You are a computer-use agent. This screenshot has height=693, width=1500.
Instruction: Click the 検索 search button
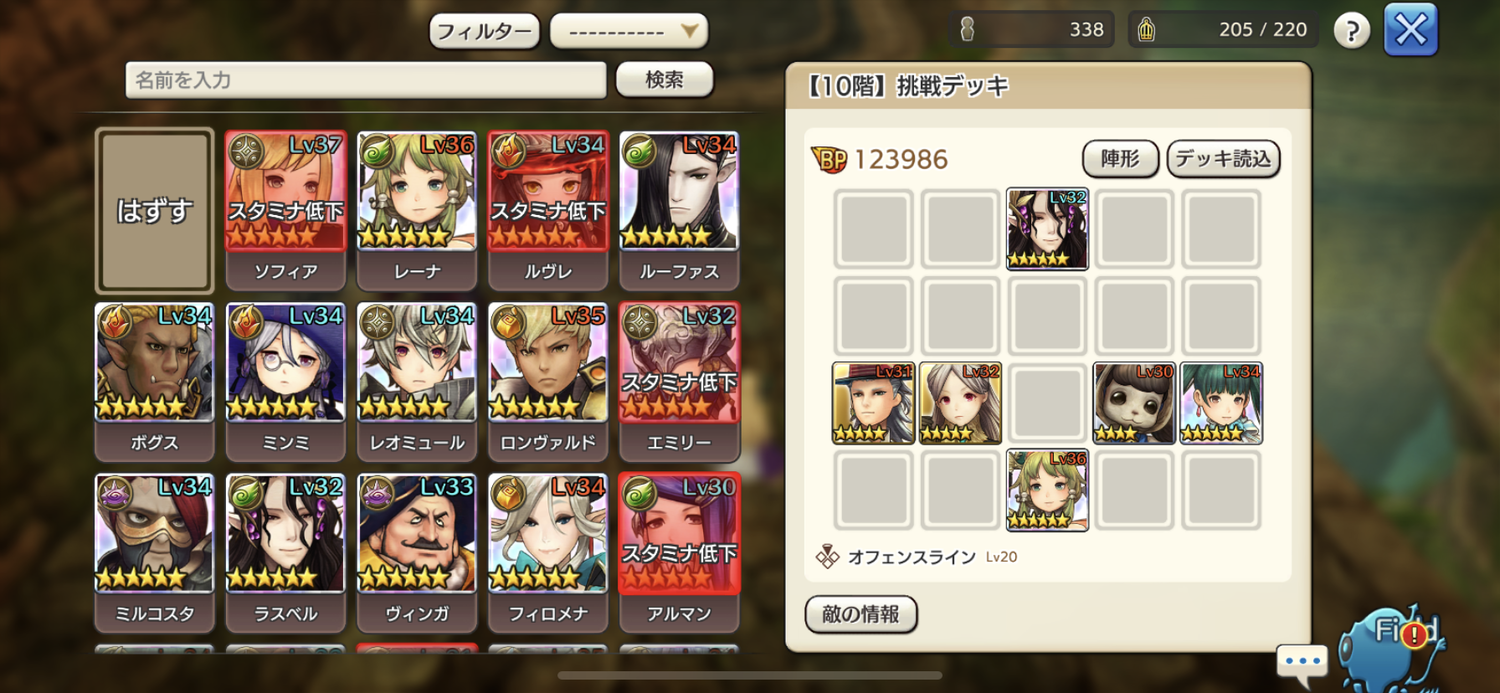tap(664, 80)
